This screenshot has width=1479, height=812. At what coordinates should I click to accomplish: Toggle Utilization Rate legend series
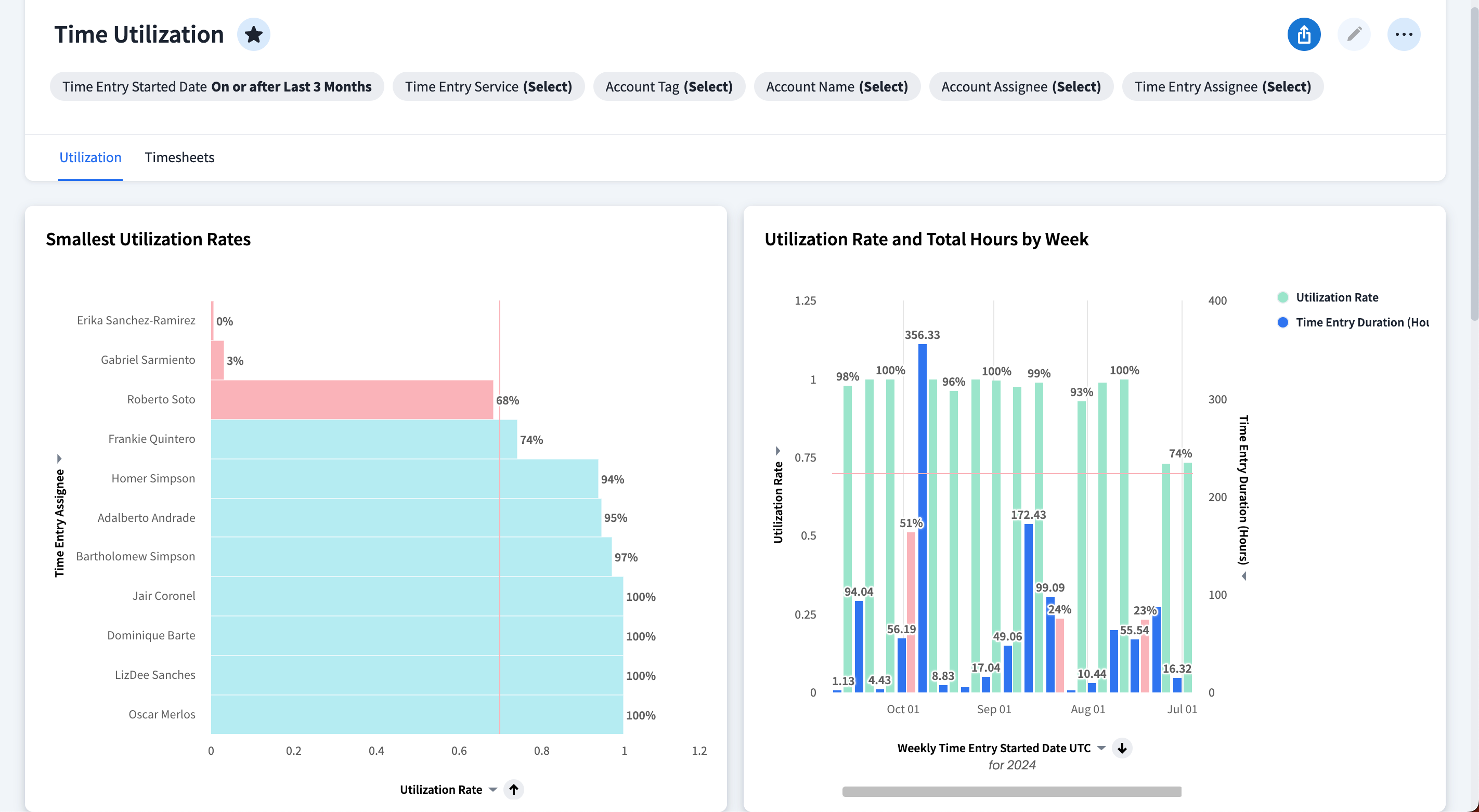coord(1336,297)
